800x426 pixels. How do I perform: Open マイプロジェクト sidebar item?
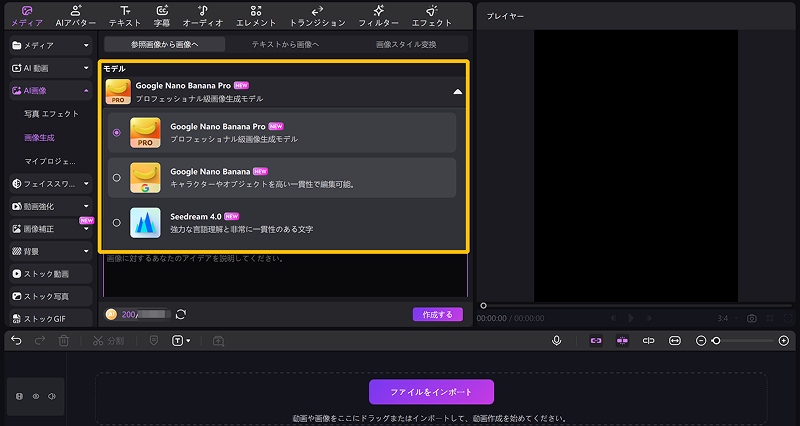coord(50,161)
